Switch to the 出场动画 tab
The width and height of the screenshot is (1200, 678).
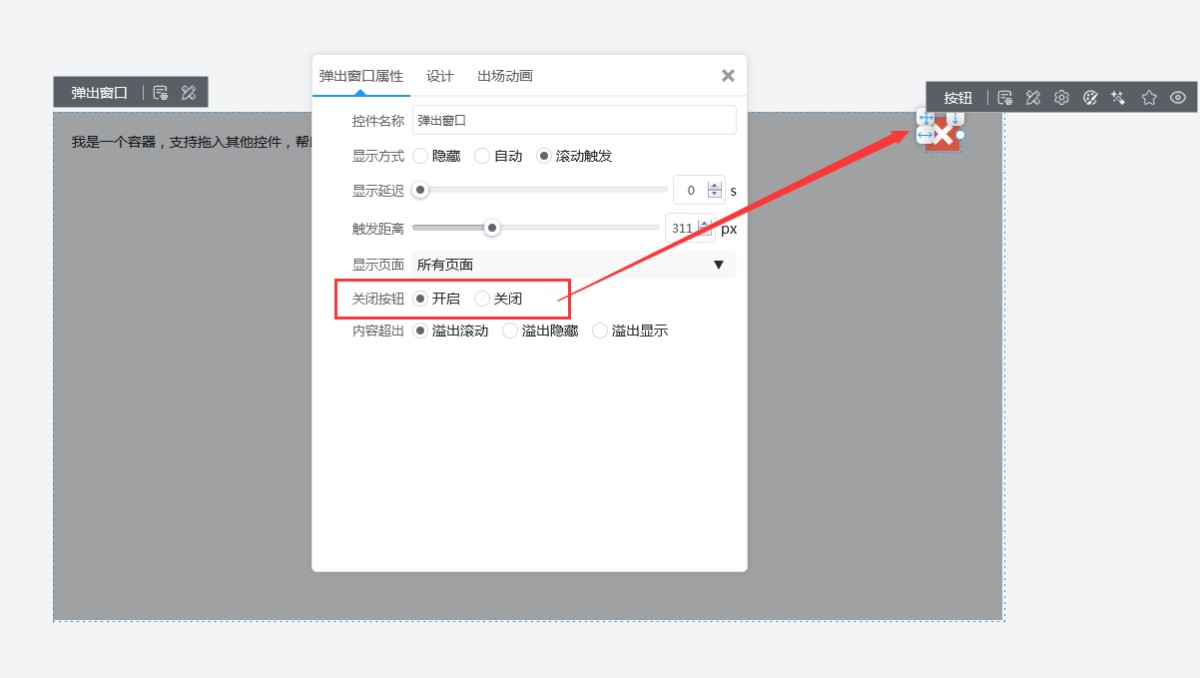point(505,76)
